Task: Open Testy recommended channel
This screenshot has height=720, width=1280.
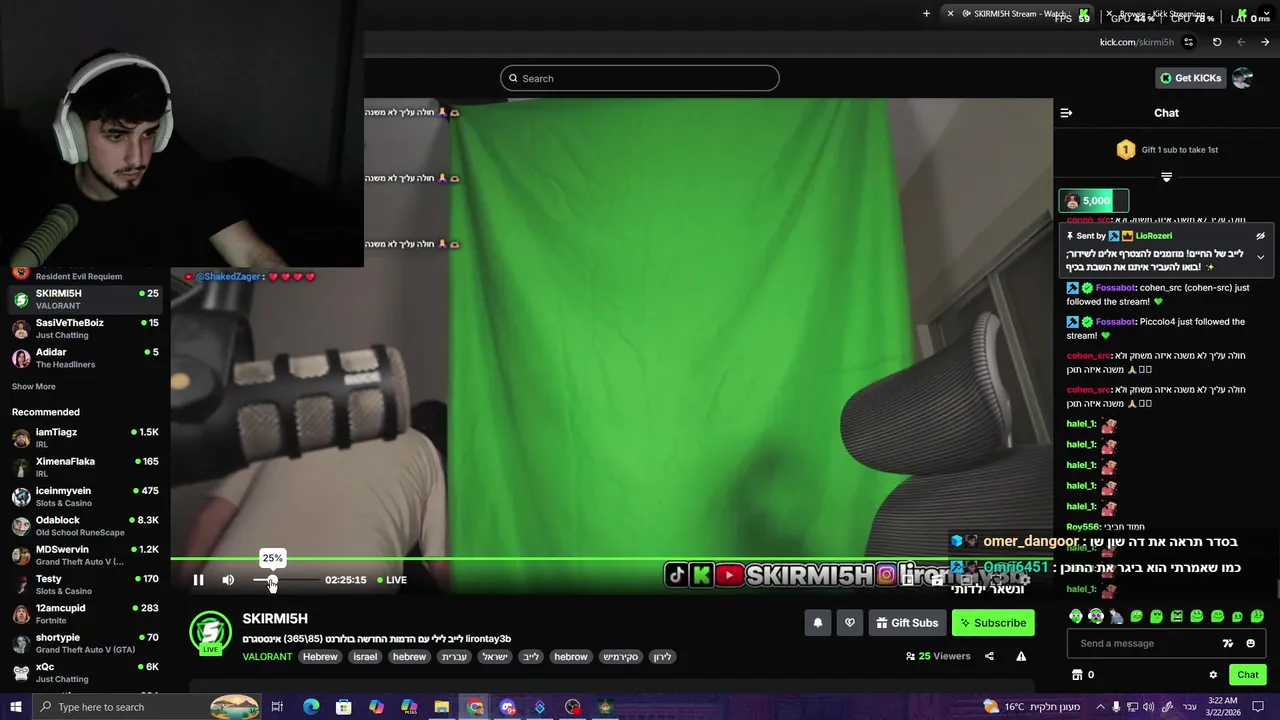Action: 85,584
